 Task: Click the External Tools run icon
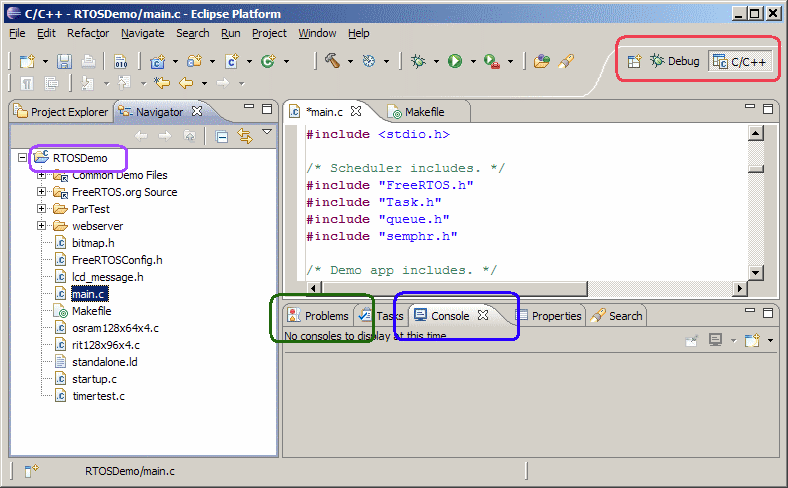click(x=491, y=61)
